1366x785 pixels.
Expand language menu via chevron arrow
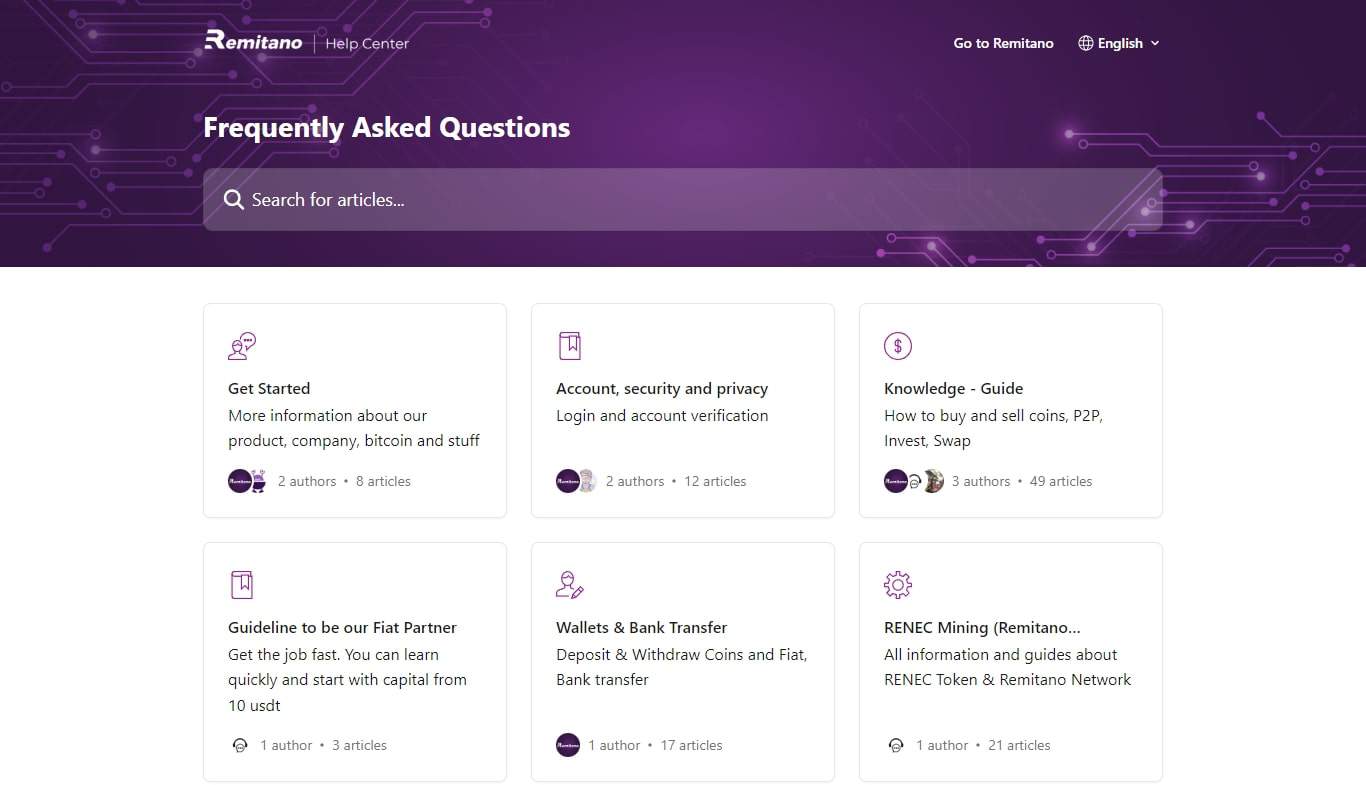tap(1155, 43)
